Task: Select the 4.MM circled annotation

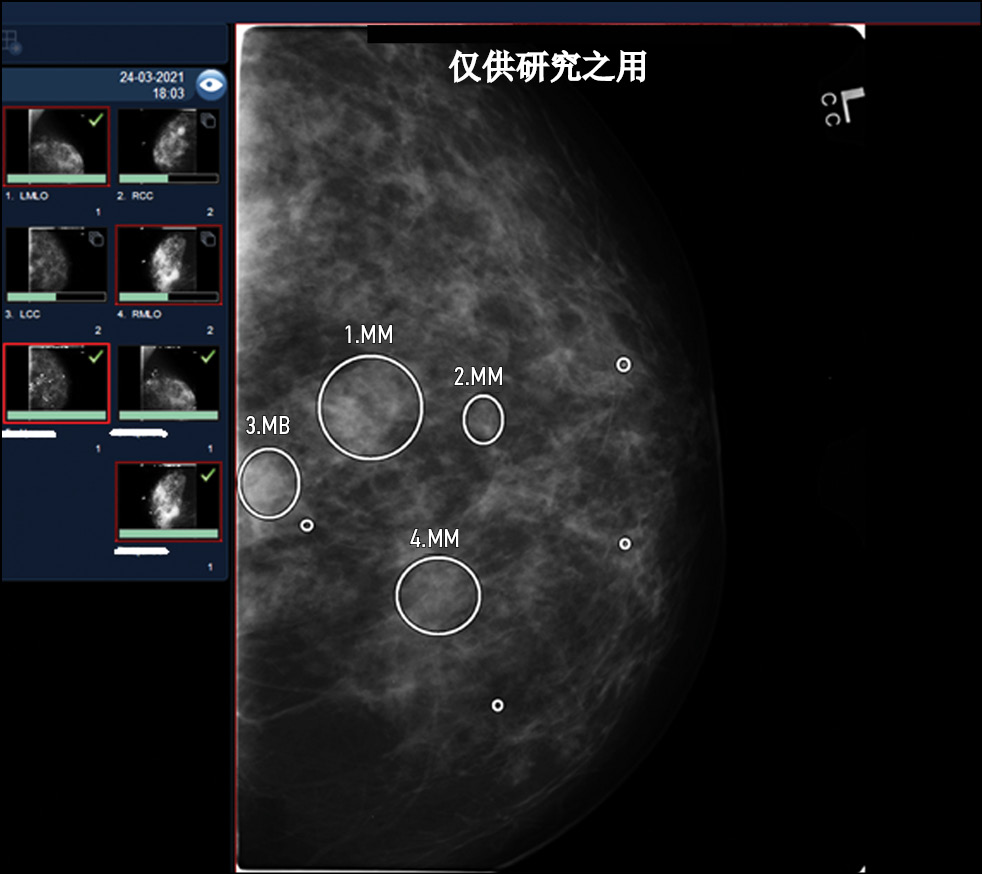Action: point(438,596)
